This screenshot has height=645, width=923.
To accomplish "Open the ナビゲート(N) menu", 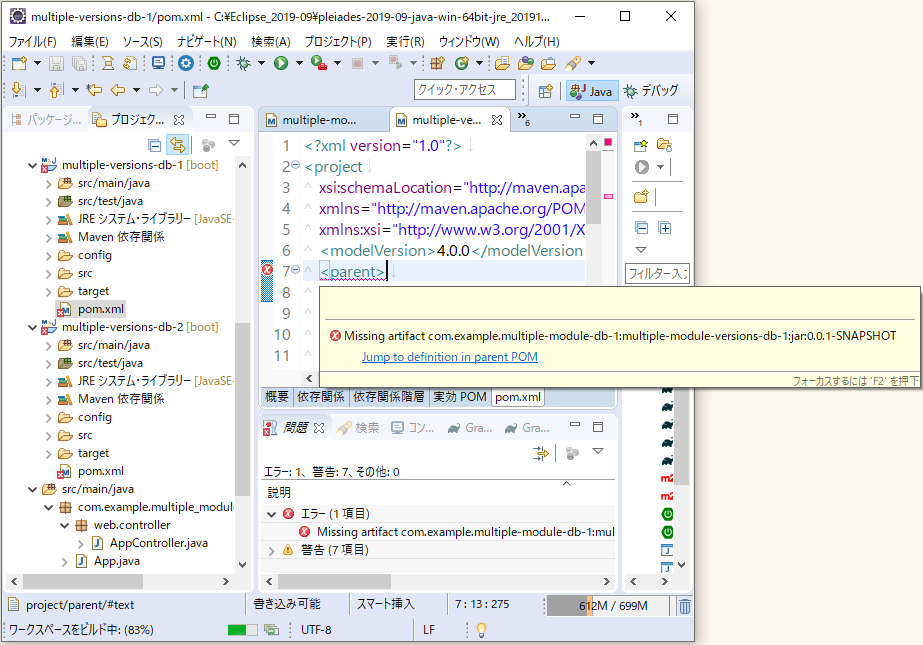I will [x=207, y=42].
